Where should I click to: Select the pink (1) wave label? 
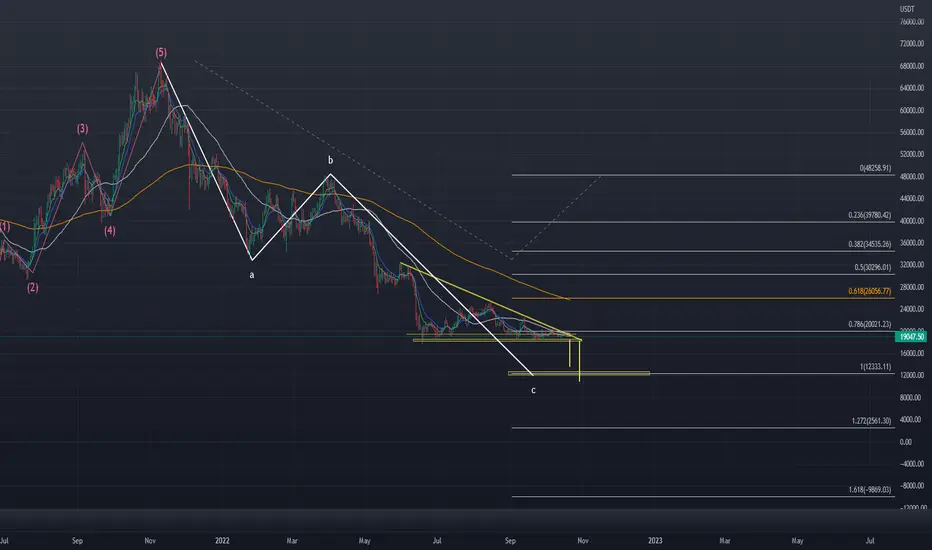5,227
